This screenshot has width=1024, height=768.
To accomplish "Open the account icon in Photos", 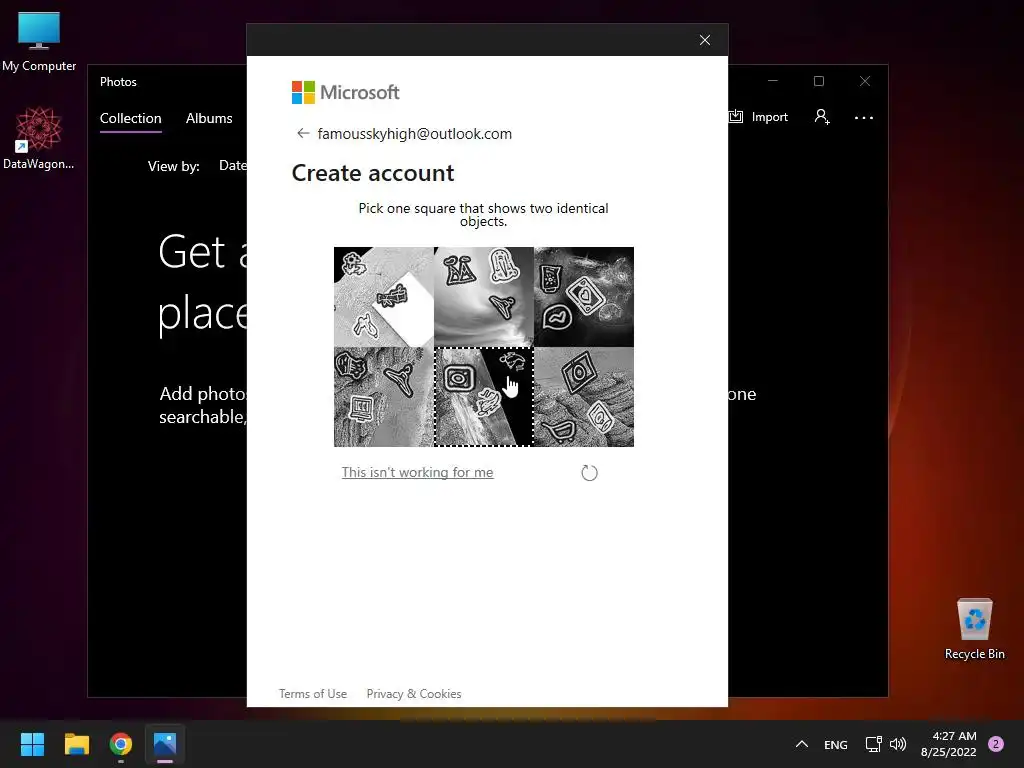I will pos(822,117).
